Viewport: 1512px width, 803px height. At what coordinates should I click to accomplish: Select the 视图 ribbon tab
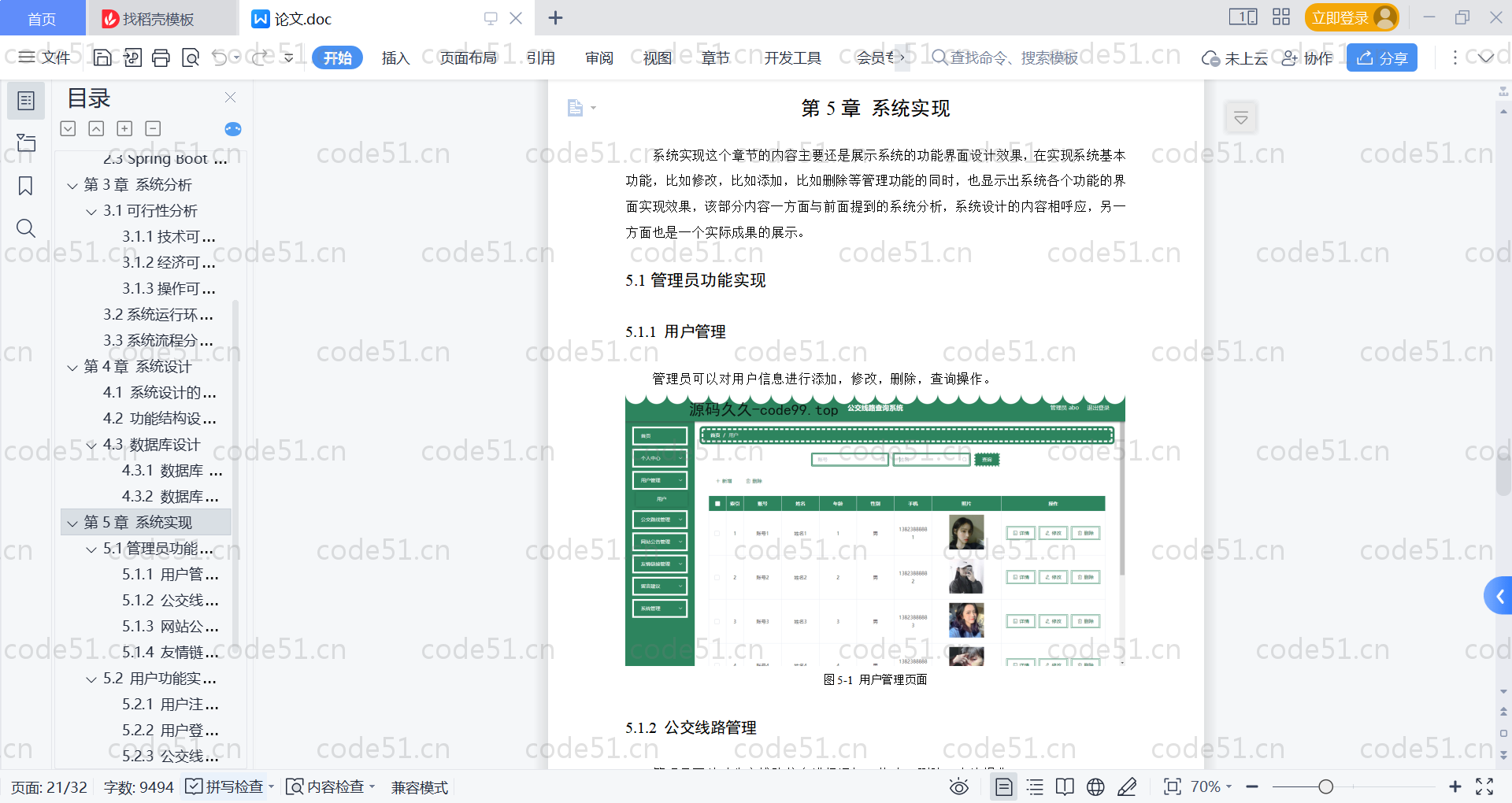[x=658, y=57]
